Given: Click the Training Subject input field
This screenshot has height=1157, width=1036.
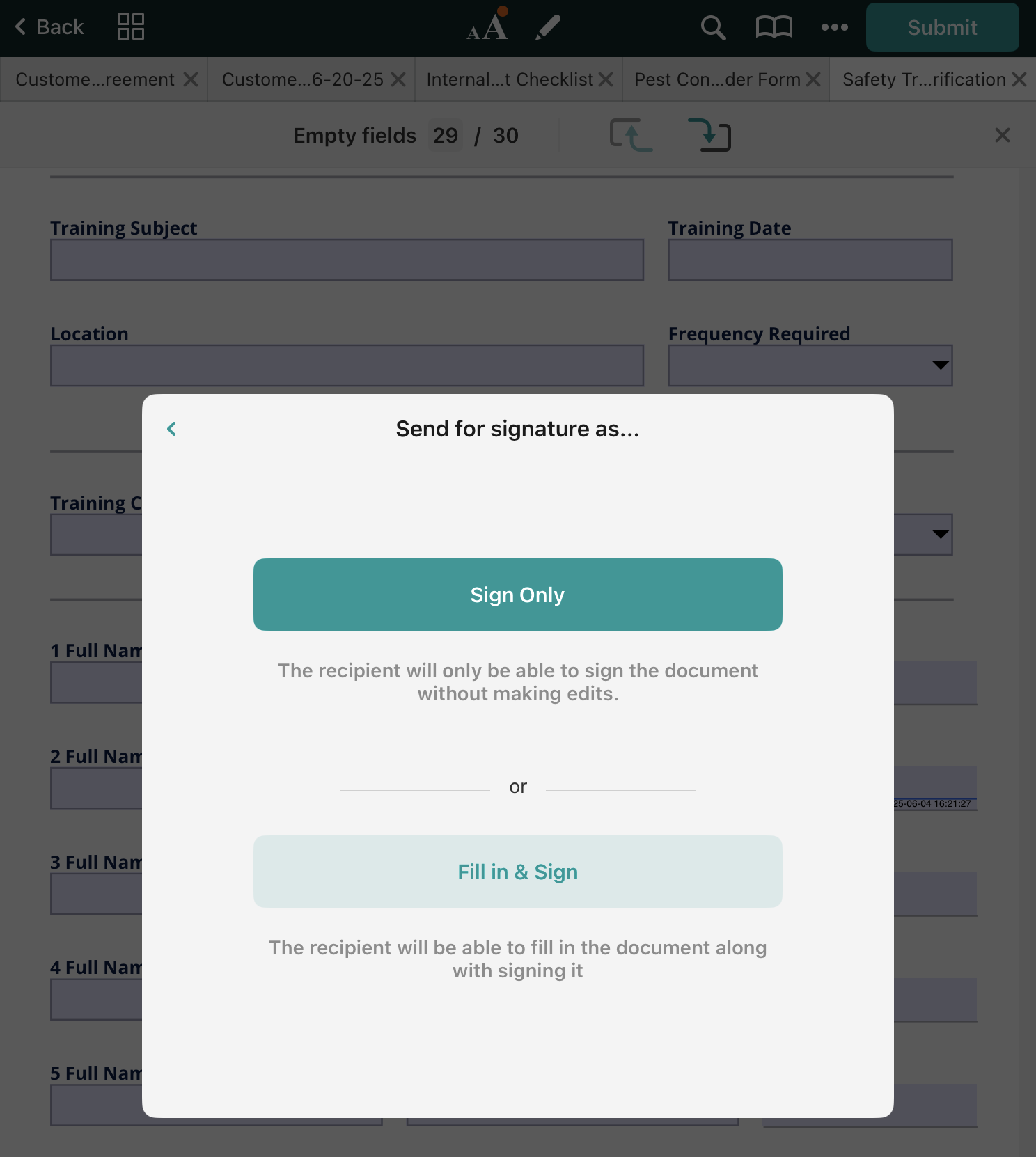Looking at the screenshot, I should coord(347,260).
